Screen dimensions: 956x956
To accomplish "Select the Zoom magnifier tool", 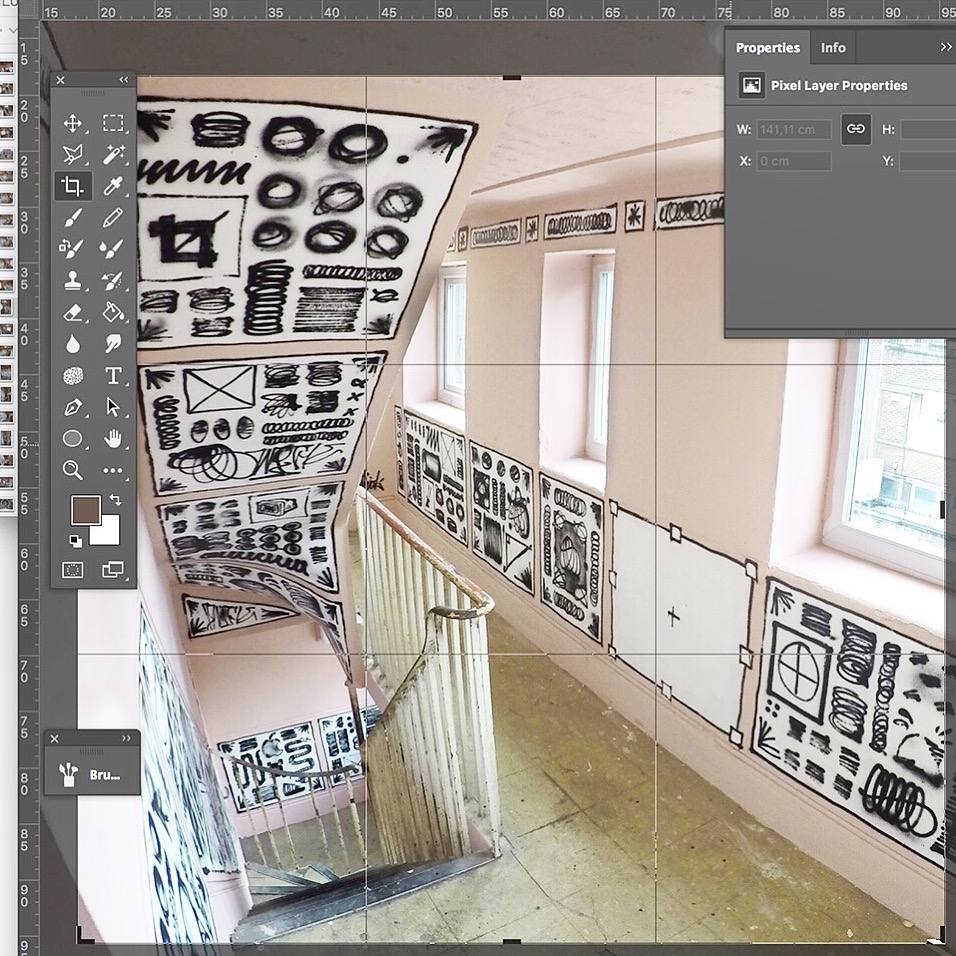I will click(x=73, y=469).
